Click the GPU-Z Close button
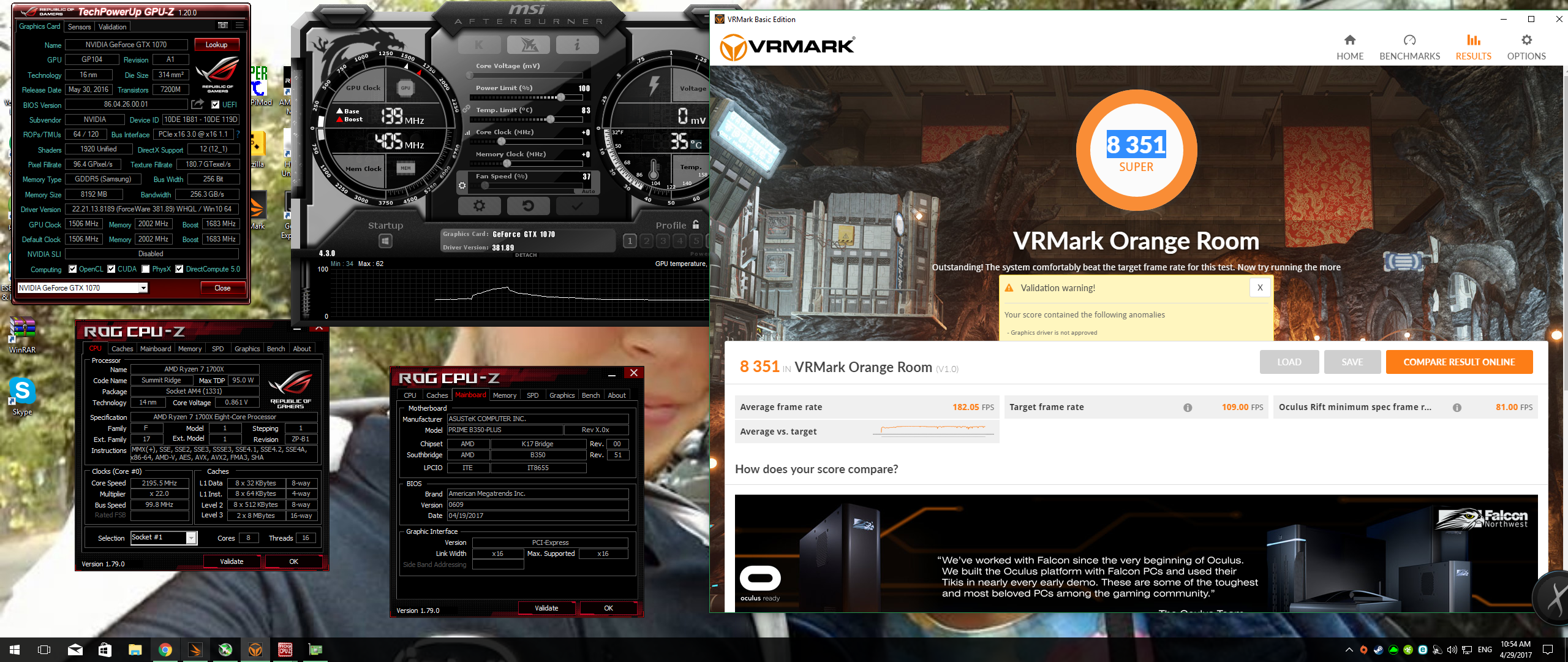 (x=222, y=288)
